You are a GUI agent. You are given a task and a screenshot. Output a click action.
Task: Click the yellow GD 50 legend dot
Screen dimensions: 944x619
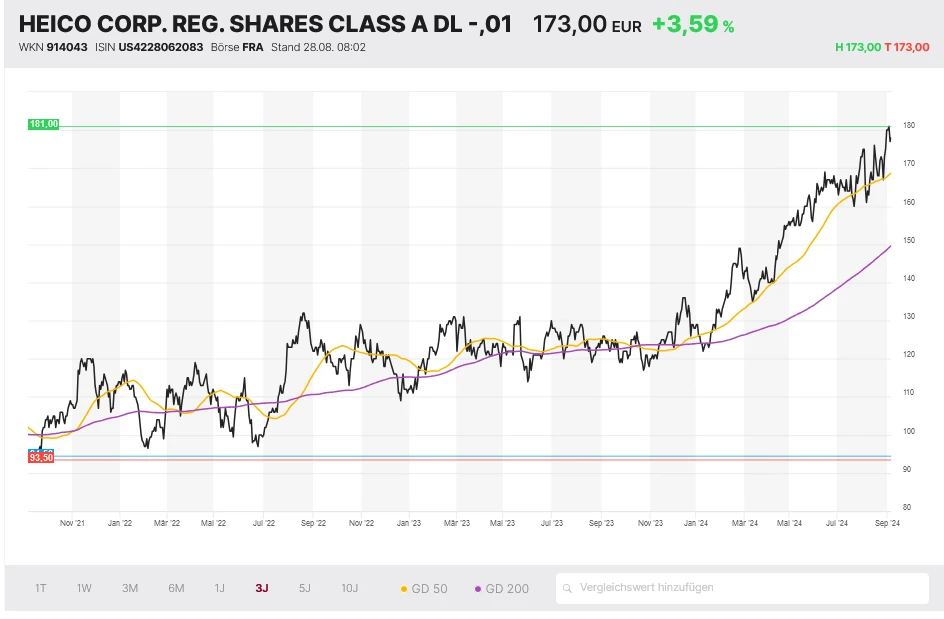[x=403, y=589]
